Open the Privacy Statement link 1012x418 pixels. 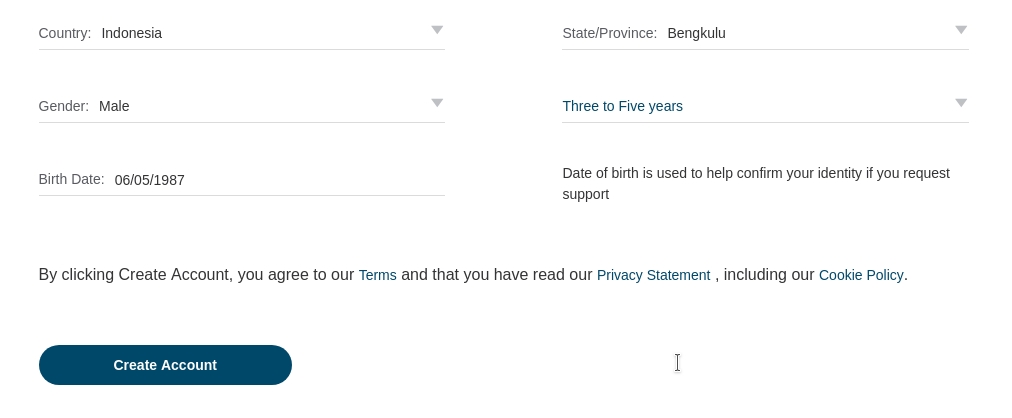653,275
